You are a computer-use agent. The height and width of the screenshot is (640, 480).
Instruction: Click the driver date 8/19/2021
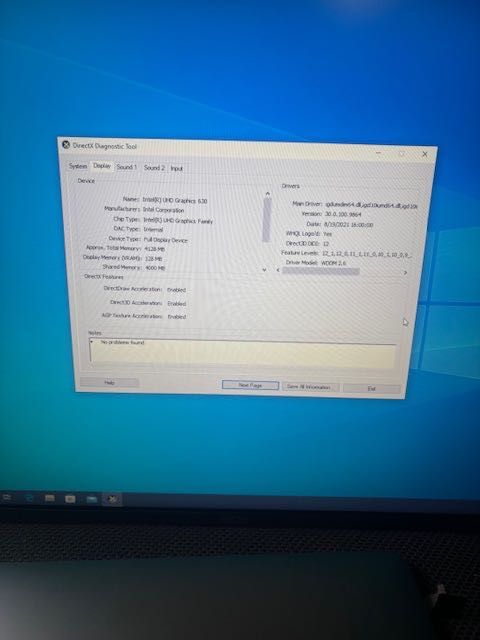tap(348, 224)
